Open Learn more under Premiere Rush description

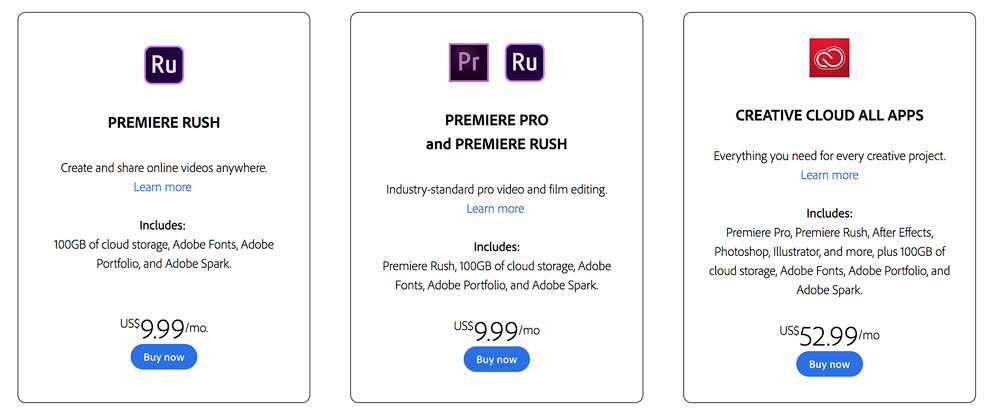(162, 187)
